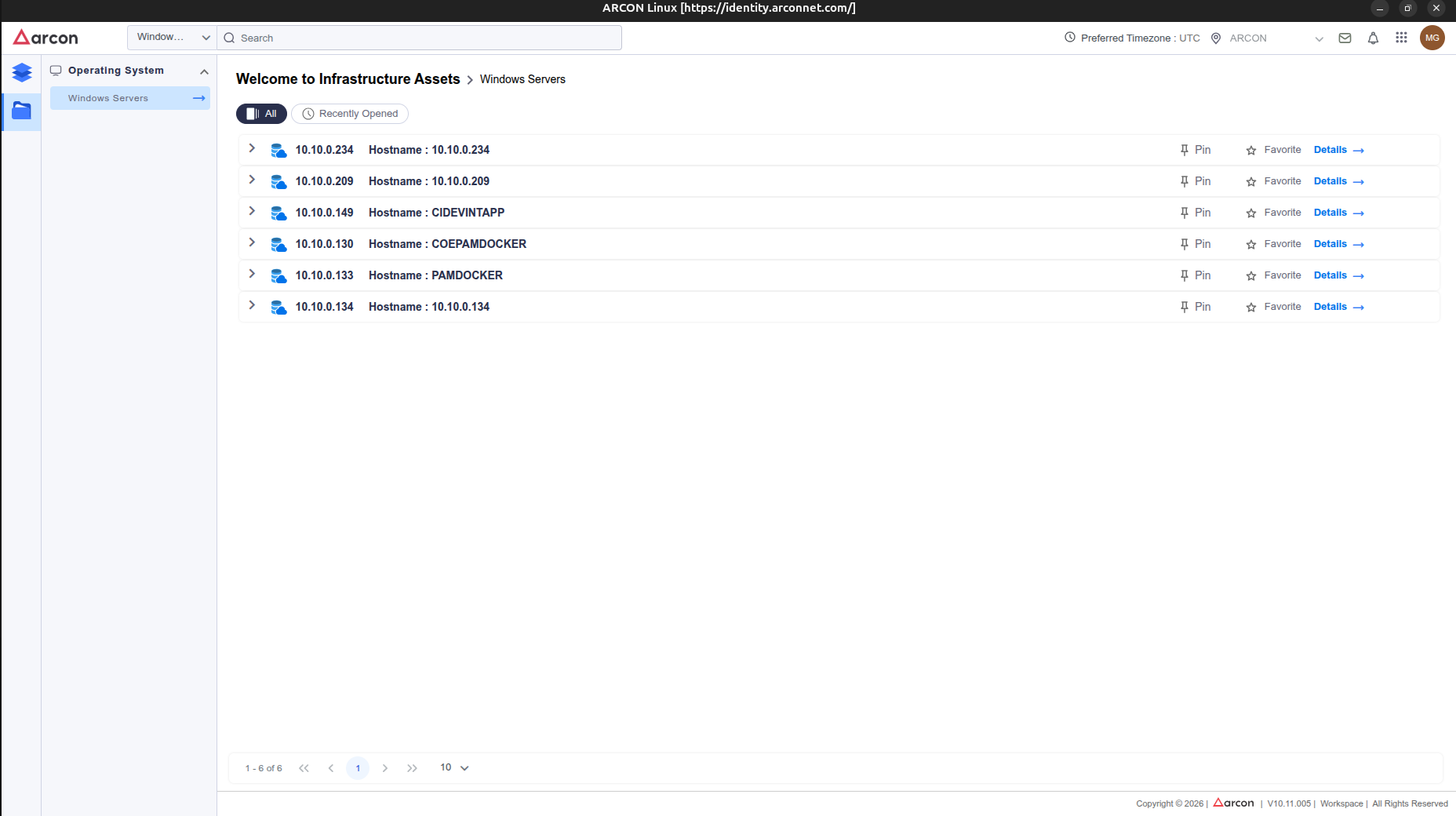
Task: Jump to first page double arrow
Action: (x=304, y=768)
